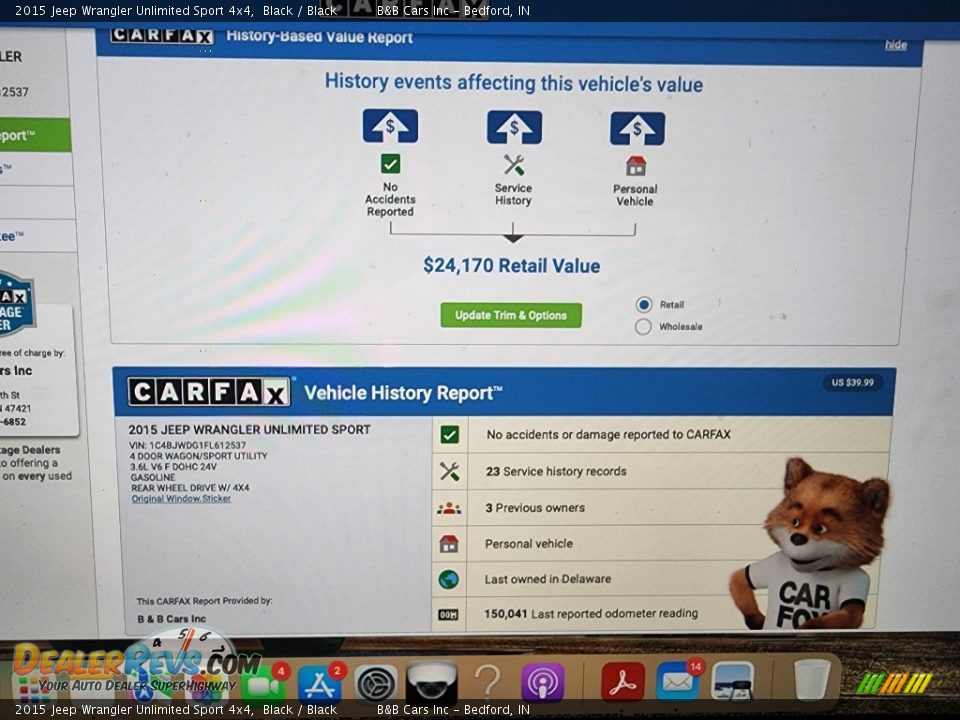Select the green highlighted tab in the left sidebar
Viewport: 960px width, 720px height.
point(36,135)
